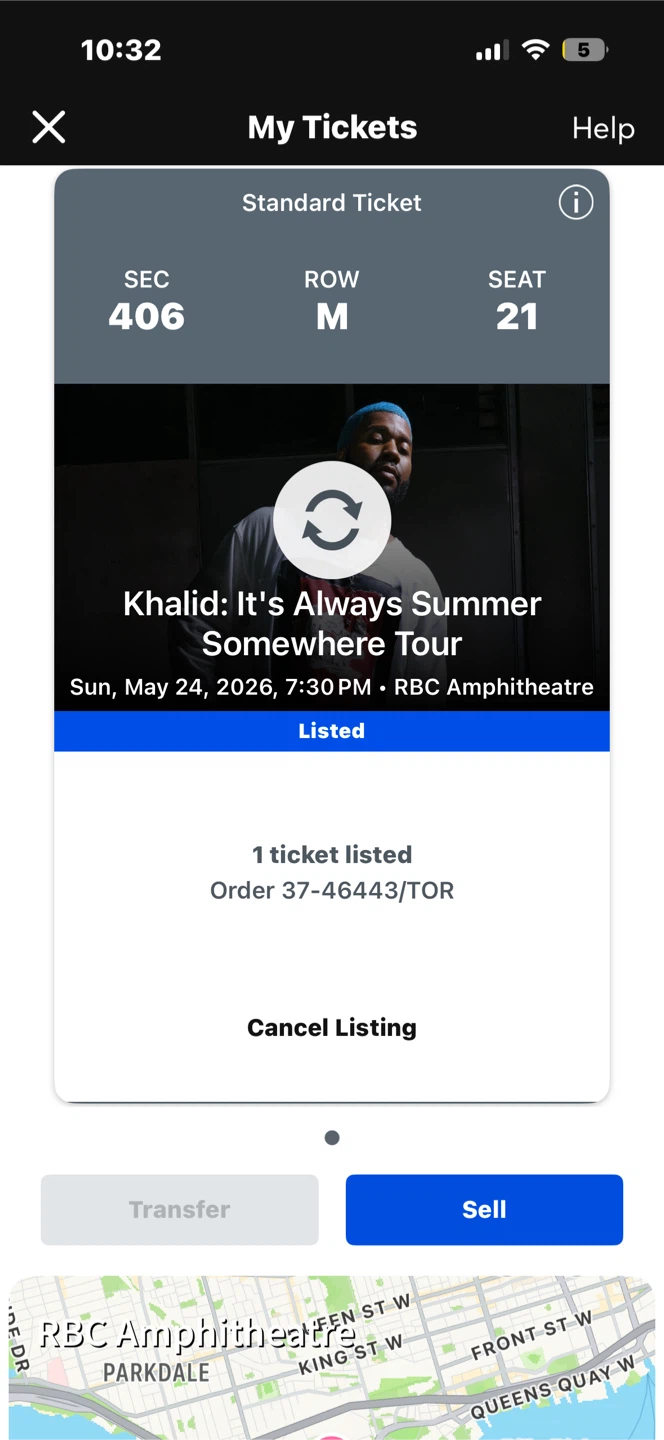Tap the ticket info icon

click(x=575, y=203)
